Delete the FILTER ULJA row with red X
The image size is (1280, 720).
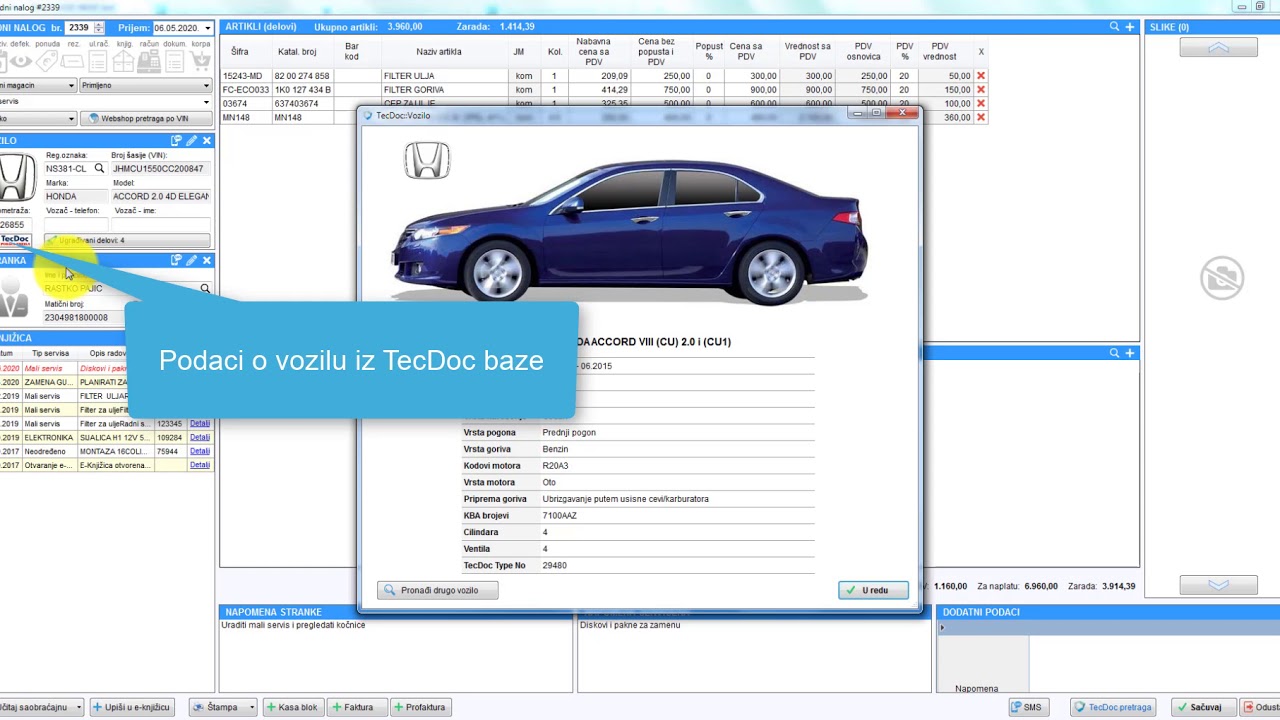coord(981,76)
